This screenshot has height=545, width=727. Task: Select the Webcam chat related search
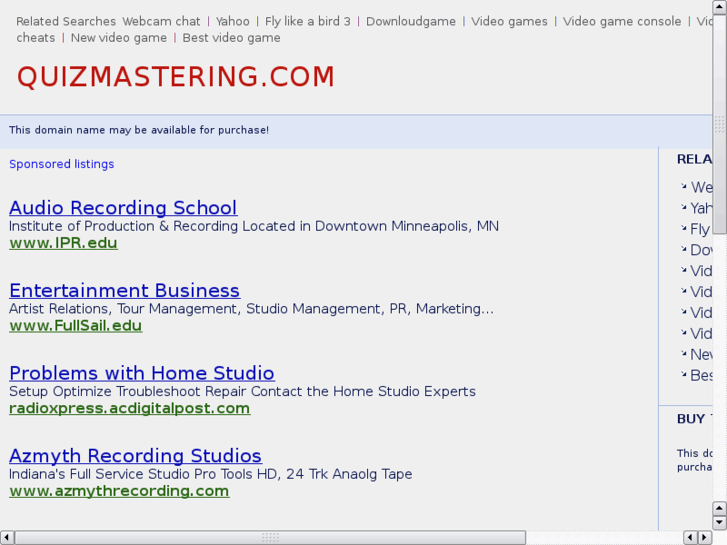pos(161,21)
